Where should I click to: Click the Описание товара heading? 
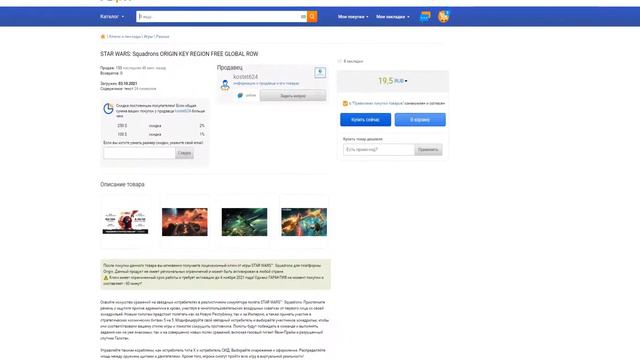click(122, 184)
